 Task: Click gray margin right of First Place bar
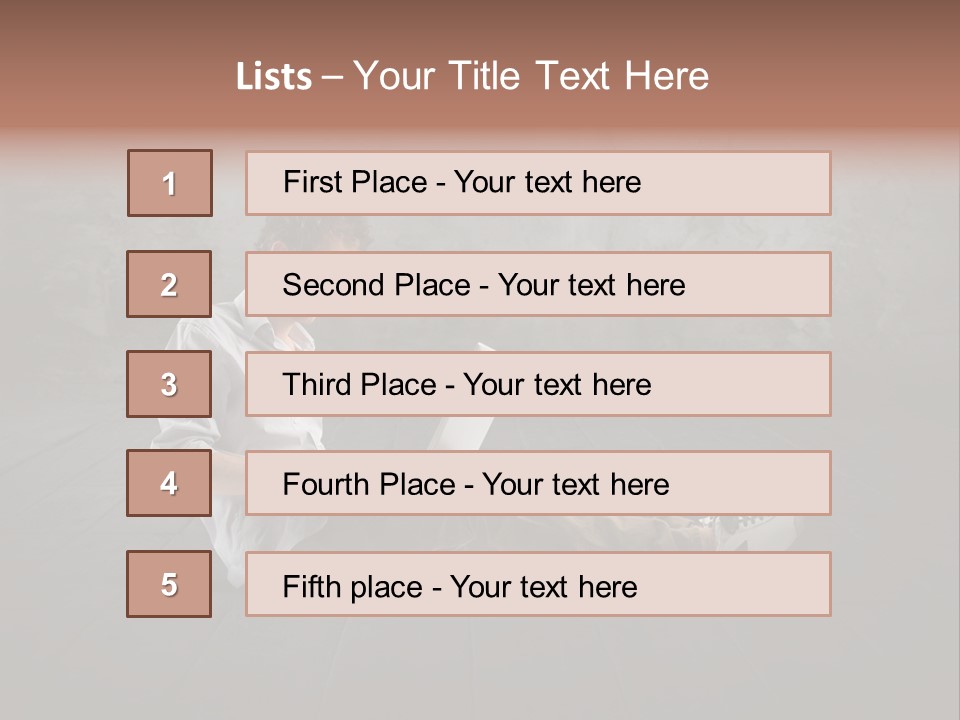(x=896, y=183)
